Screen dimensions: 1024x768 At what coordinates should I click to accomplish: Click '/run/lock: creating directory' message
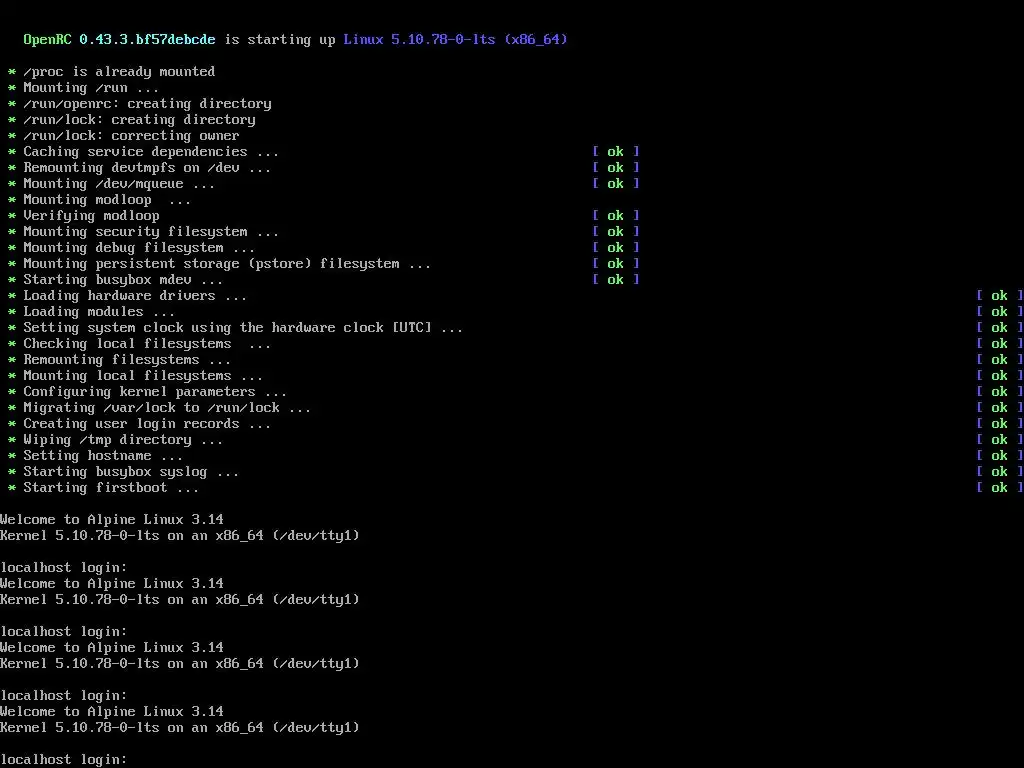point(139,120)
